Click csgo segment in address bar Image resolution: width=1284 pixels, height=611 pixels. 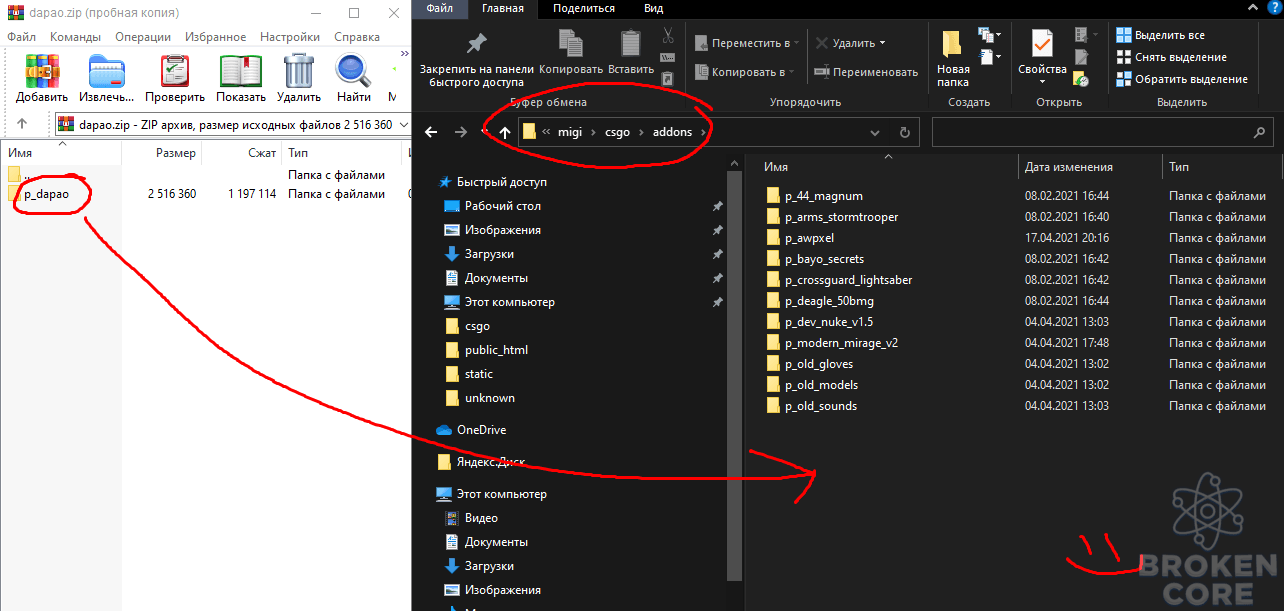(618, 132)
